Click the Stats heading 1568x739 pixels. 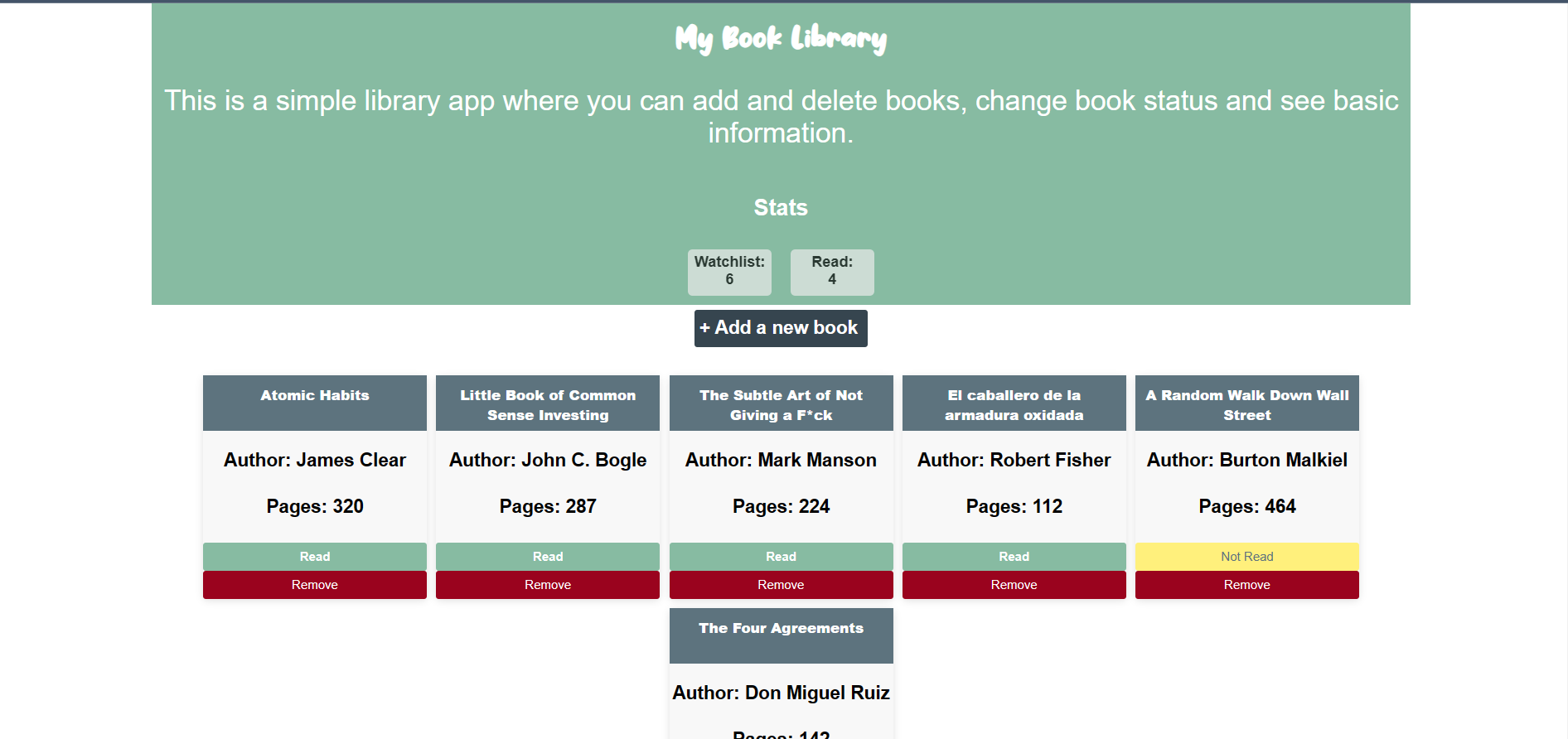tap(781, 207)
